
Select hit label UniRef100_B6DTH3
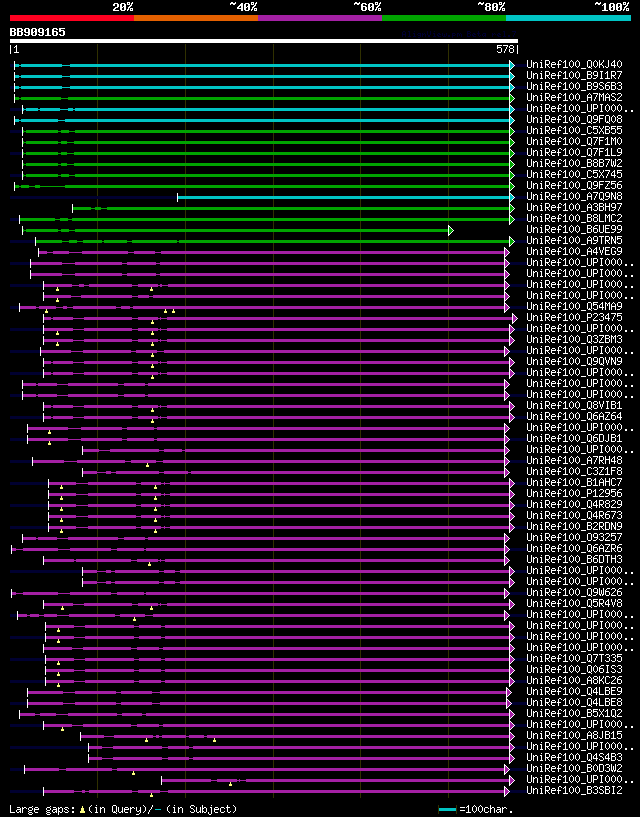(x=574, y=560)
